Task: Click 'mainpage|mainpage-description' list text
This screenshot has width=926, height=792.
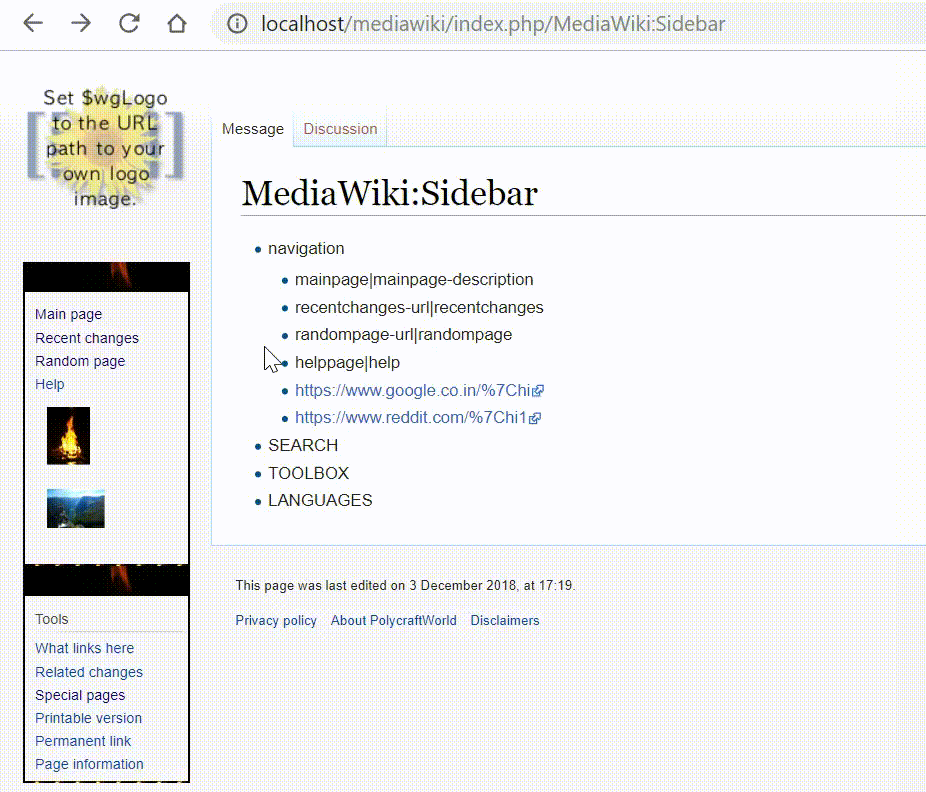Action: click(x=414, y=279)
